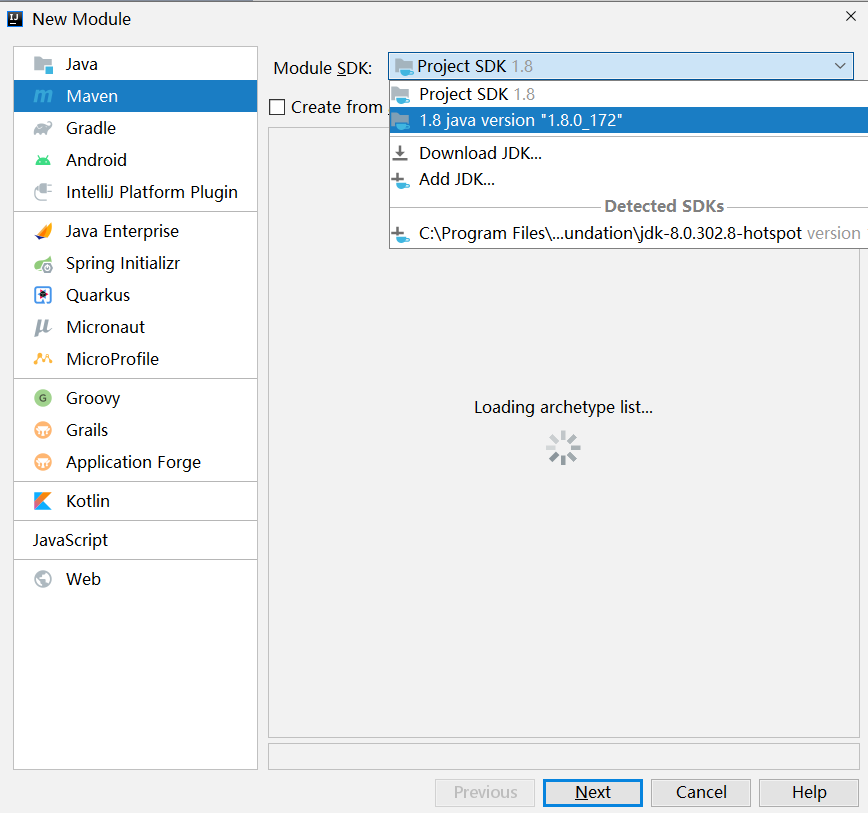Select Download JDK... menu entry
This screenshot has height=813, width=868.
click(628, 153)
